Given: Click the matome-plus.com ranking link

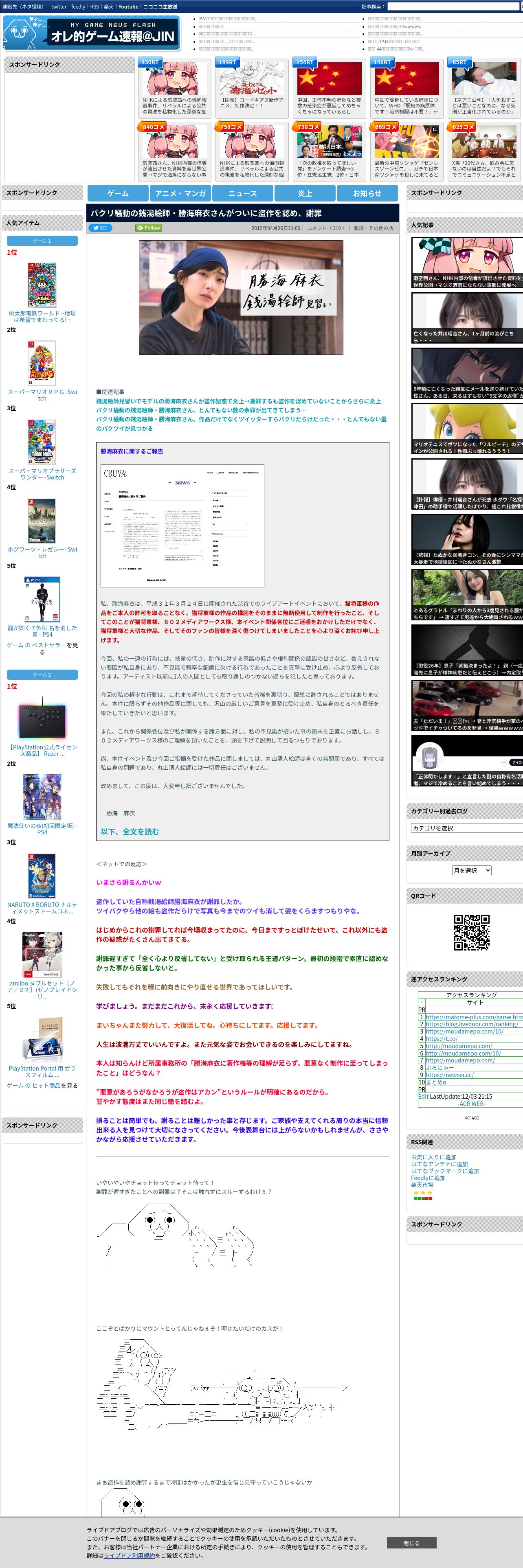Looking at the screenshot, I should click(474, 1016).
